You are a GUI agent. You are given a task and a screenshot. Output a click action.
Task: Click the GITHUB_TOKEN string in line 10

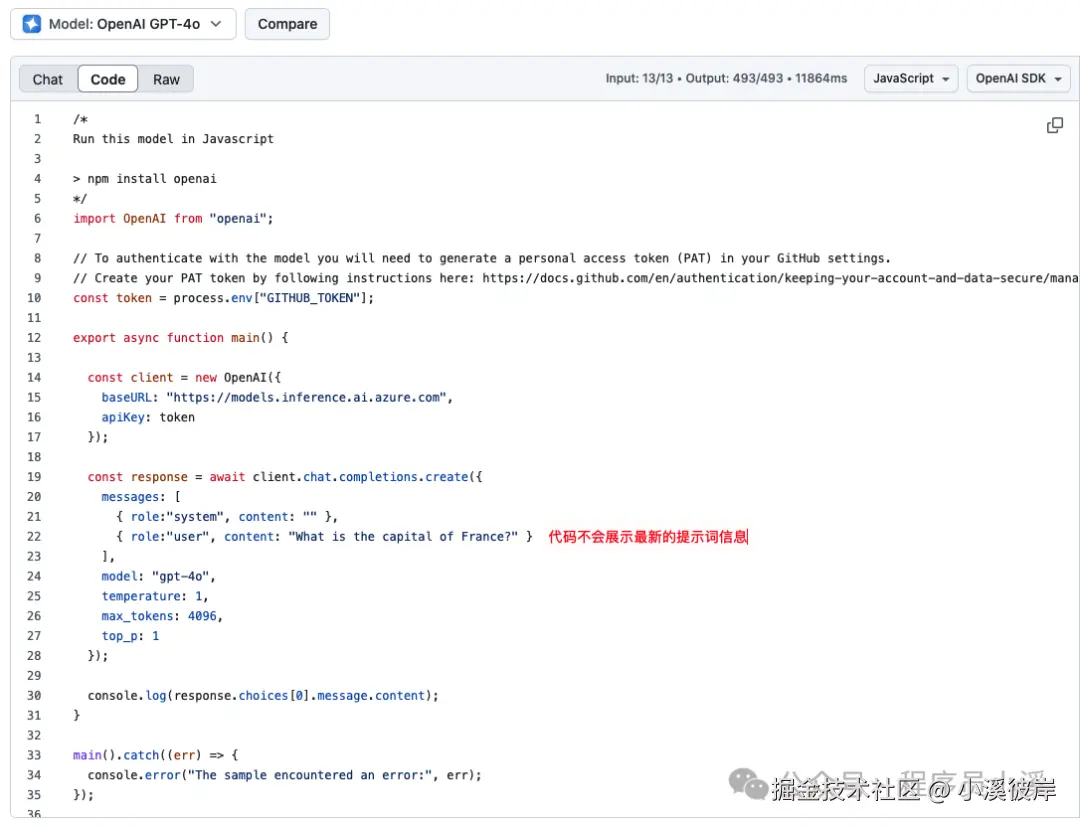tap(310, 298)
